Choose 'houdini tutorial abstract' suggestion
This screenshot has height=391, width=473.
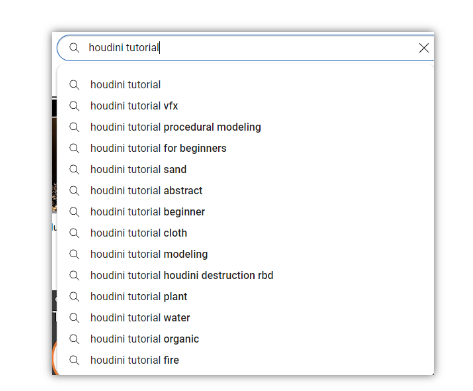[246, 191]
